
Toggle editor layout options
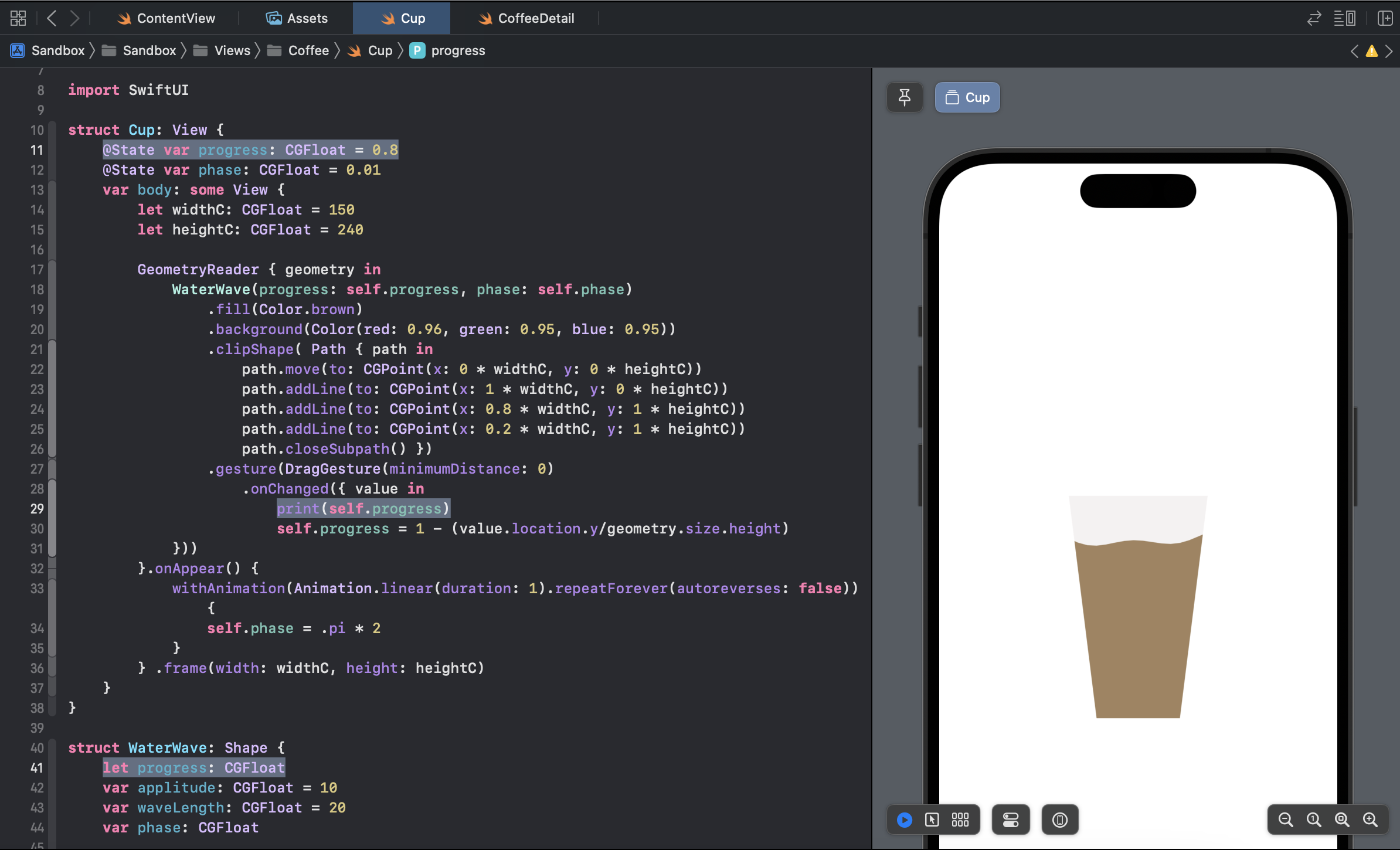(x=1344, y=18)
